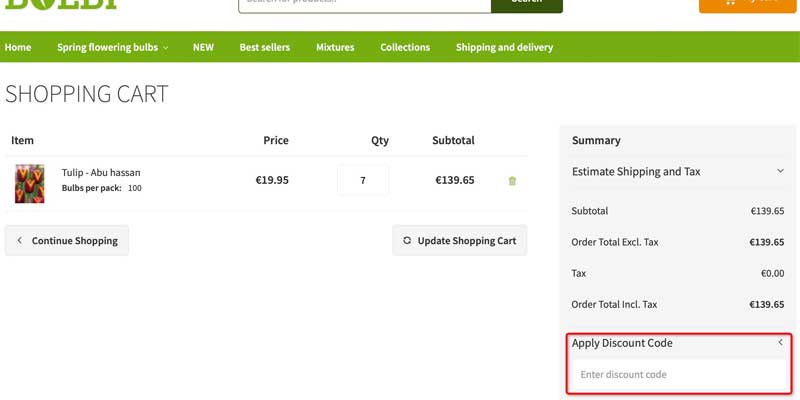Focus the quantity field showing 7
800x400 pixels.
(x=363, y=181)
